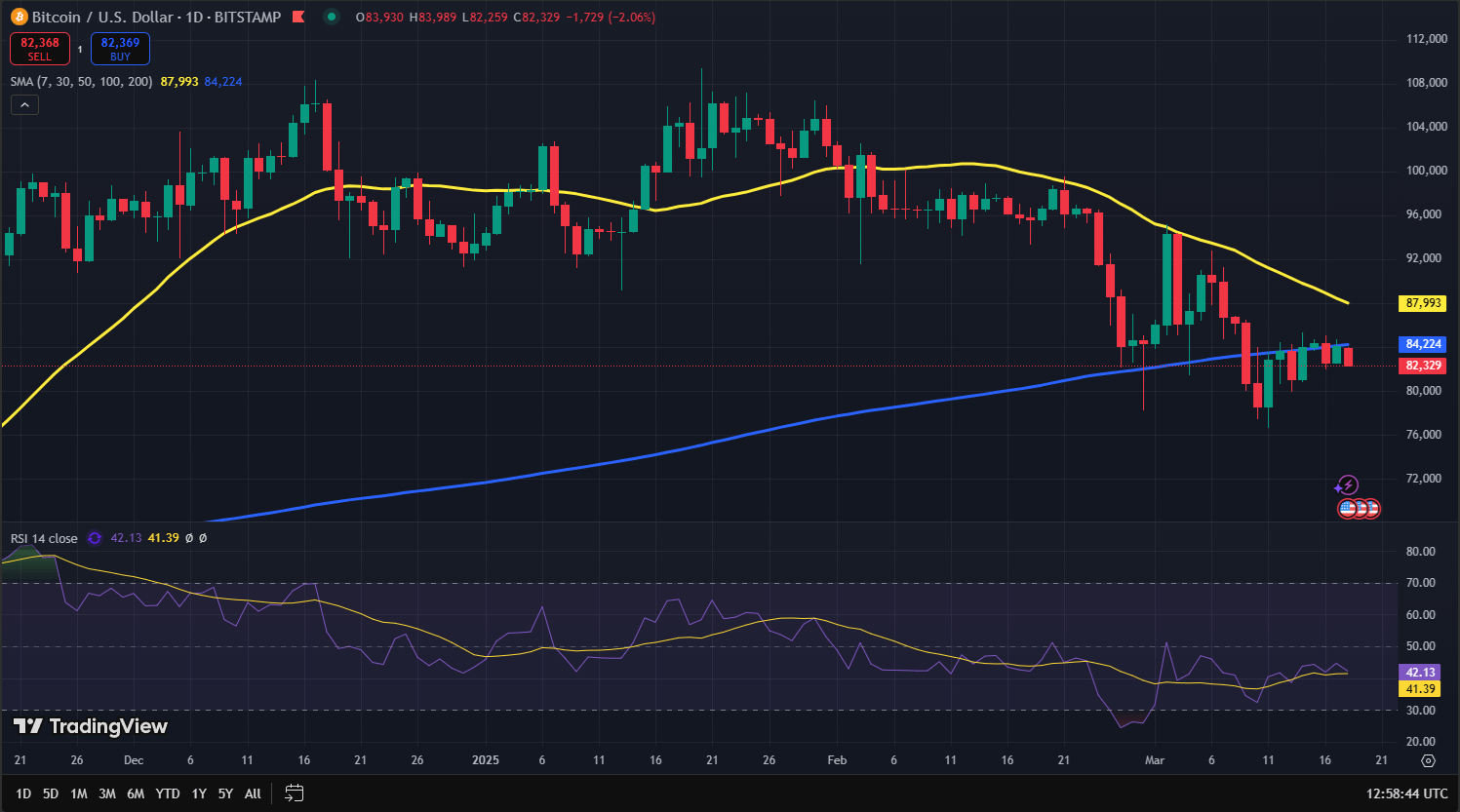This screenshot has width=1460, height=812.
Task: Open the go-to-date calendar icon
Action: pyautogui.click(x=295, y=793)
